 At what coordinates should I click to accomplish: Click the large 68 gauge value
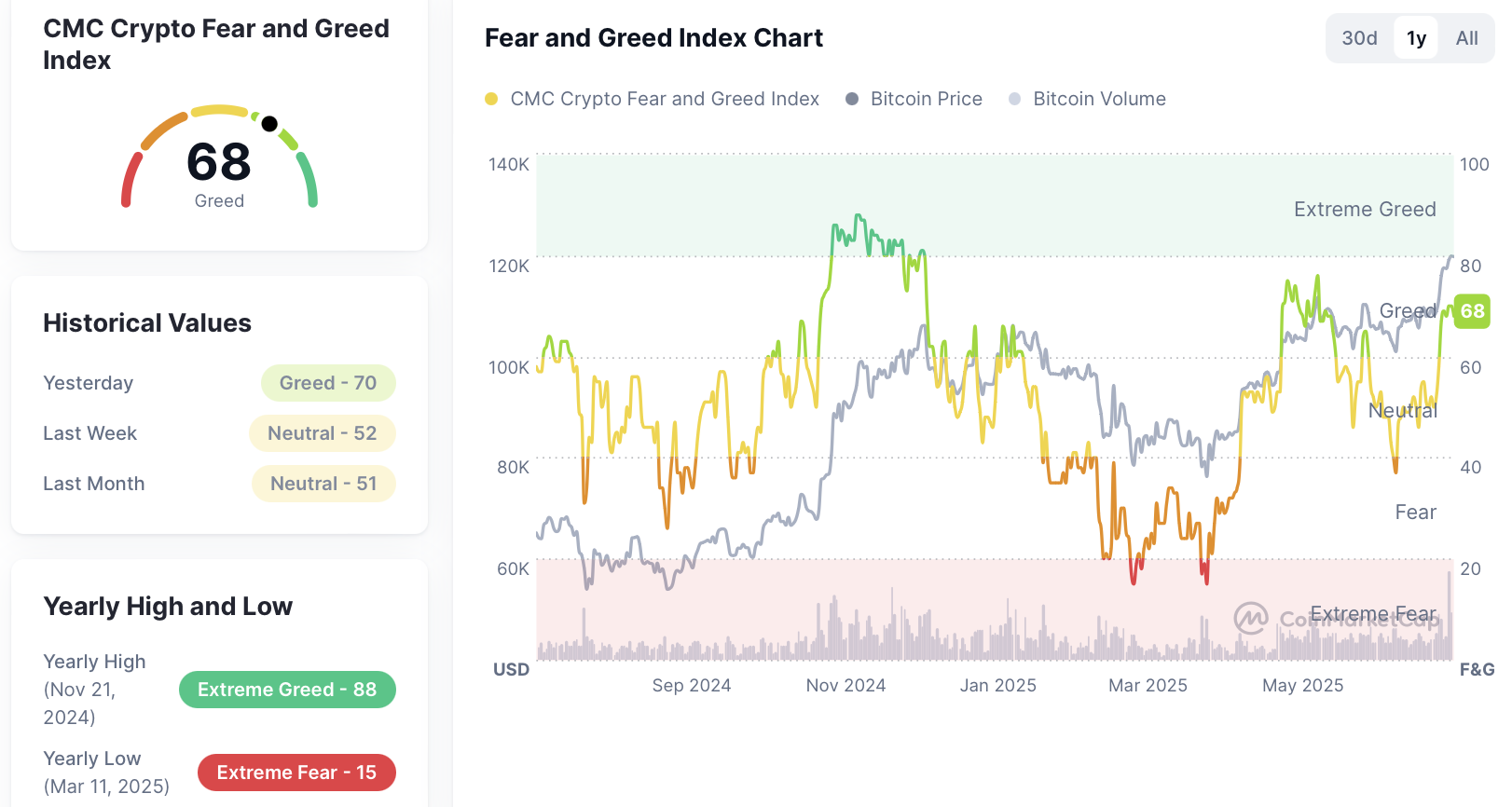pyautogui.click(x=219, y=161)
